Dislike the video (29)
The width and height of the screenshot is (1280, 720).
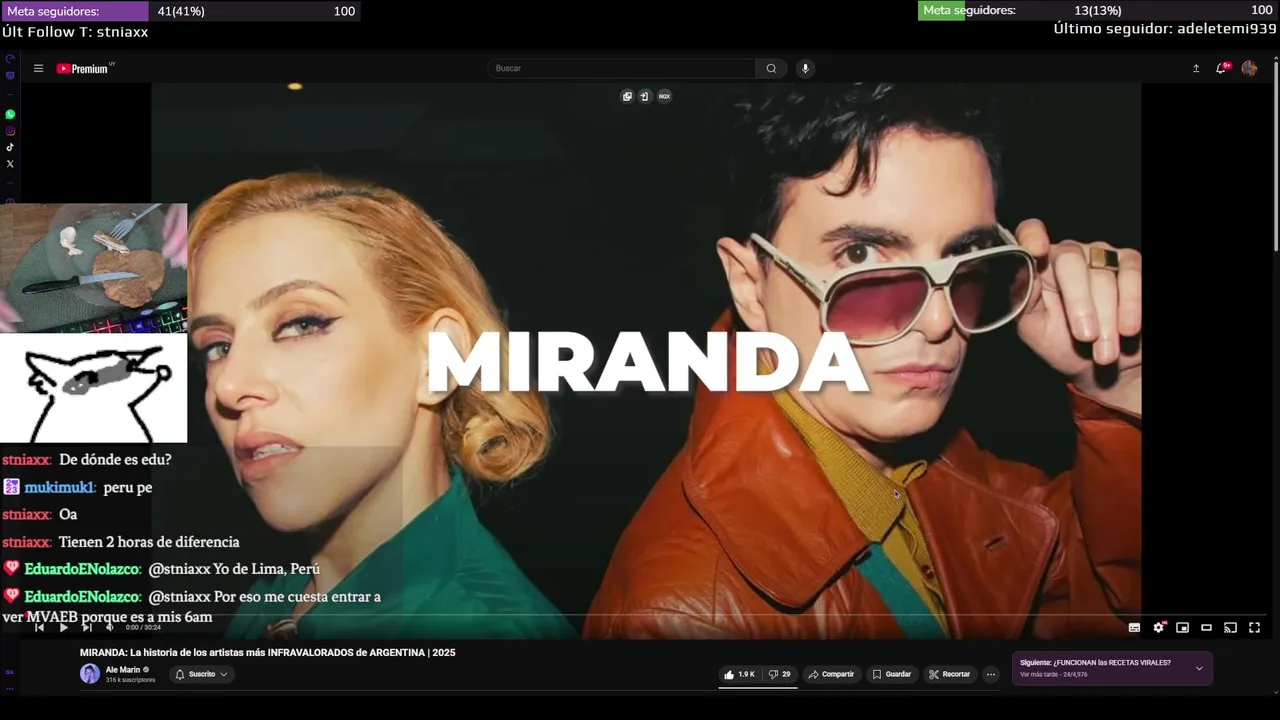(779, 674)
